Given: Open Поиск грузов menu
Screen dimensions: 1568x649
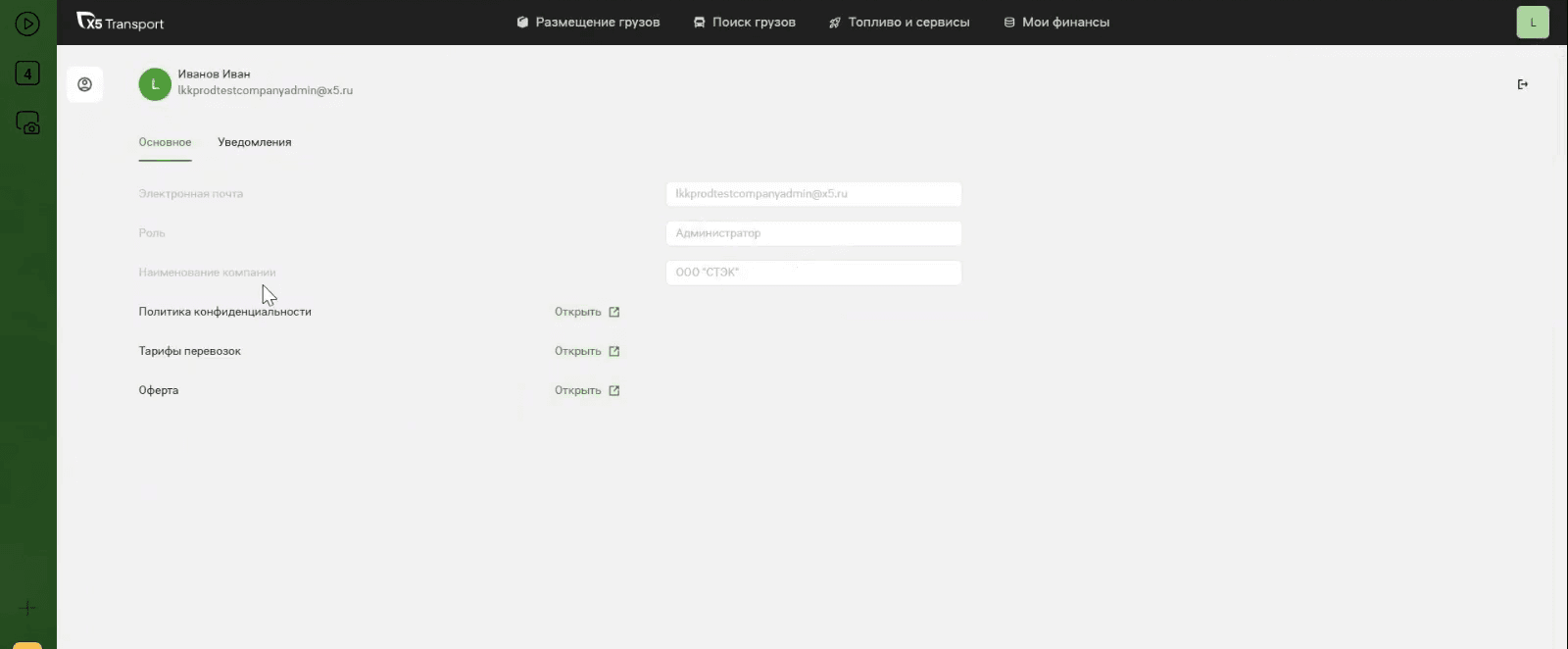Looking at the screenshot, I should click(744, 23).
